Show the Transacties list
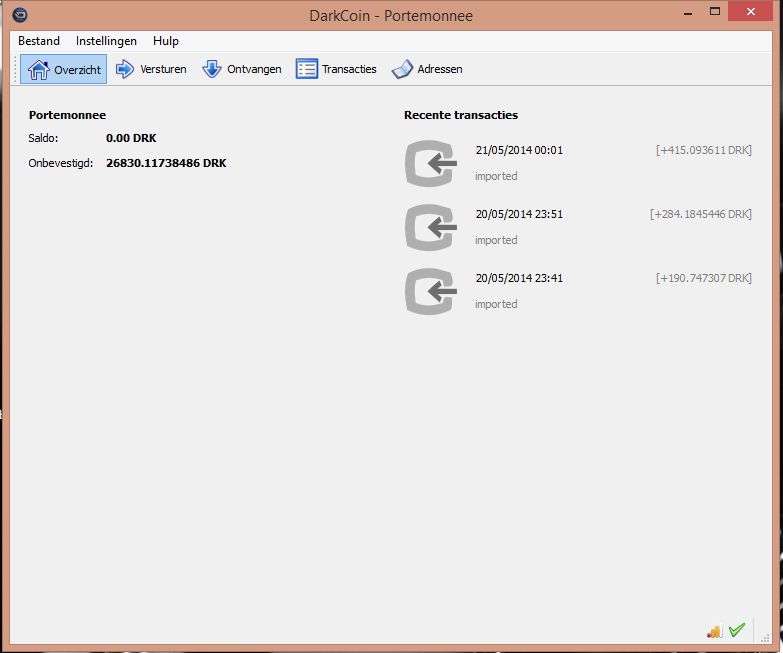The image size is (783, 653). pos(336,69)
